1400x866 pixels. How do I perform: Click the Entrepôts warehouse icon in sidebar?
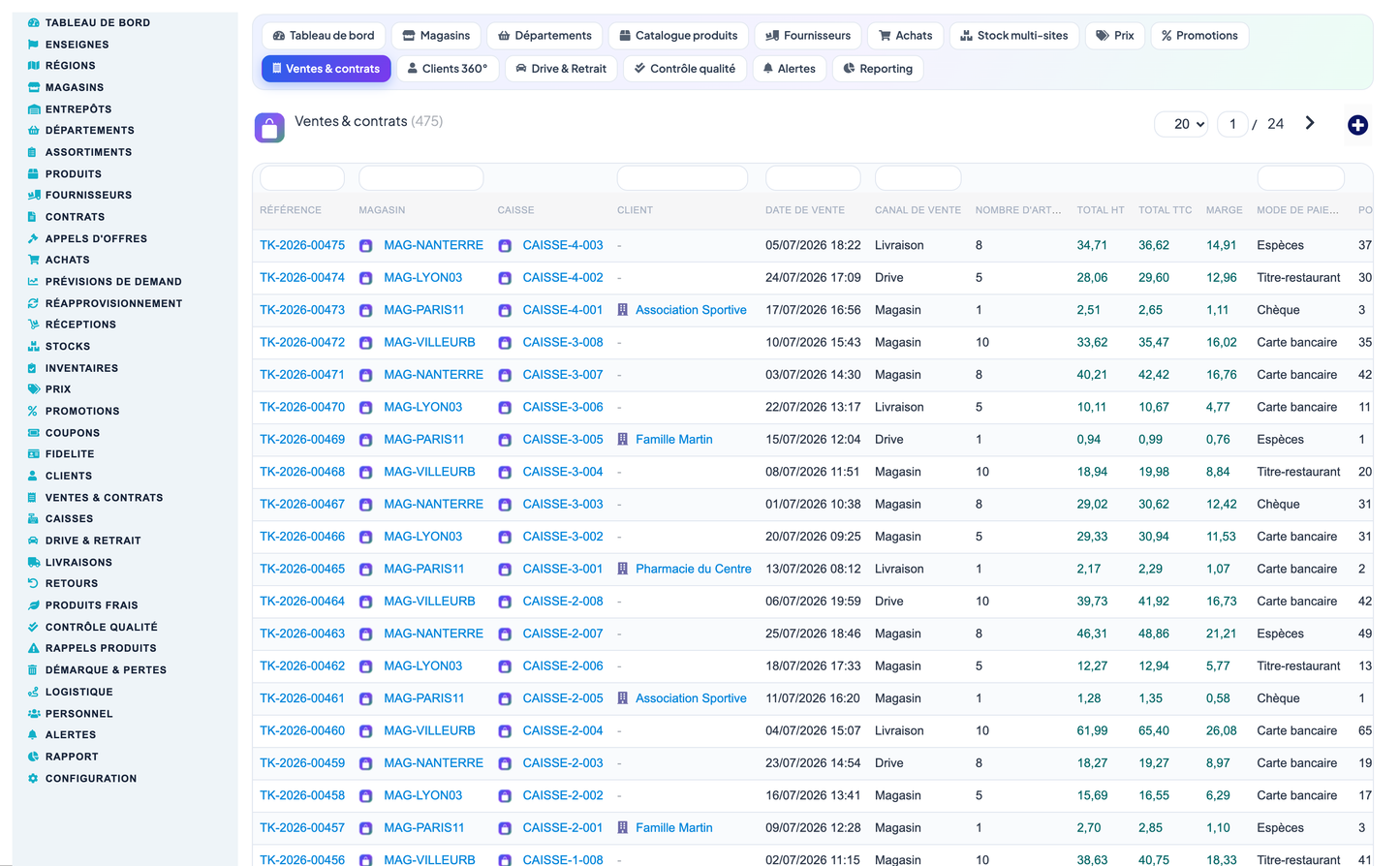33,109
